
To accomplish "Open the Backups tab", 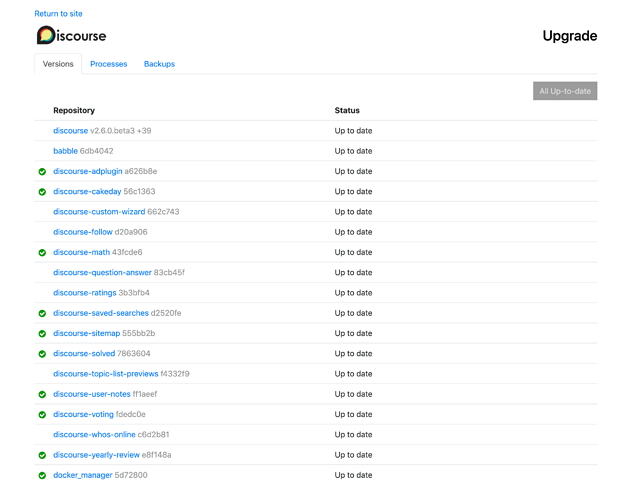I will [x=159, y=64].
